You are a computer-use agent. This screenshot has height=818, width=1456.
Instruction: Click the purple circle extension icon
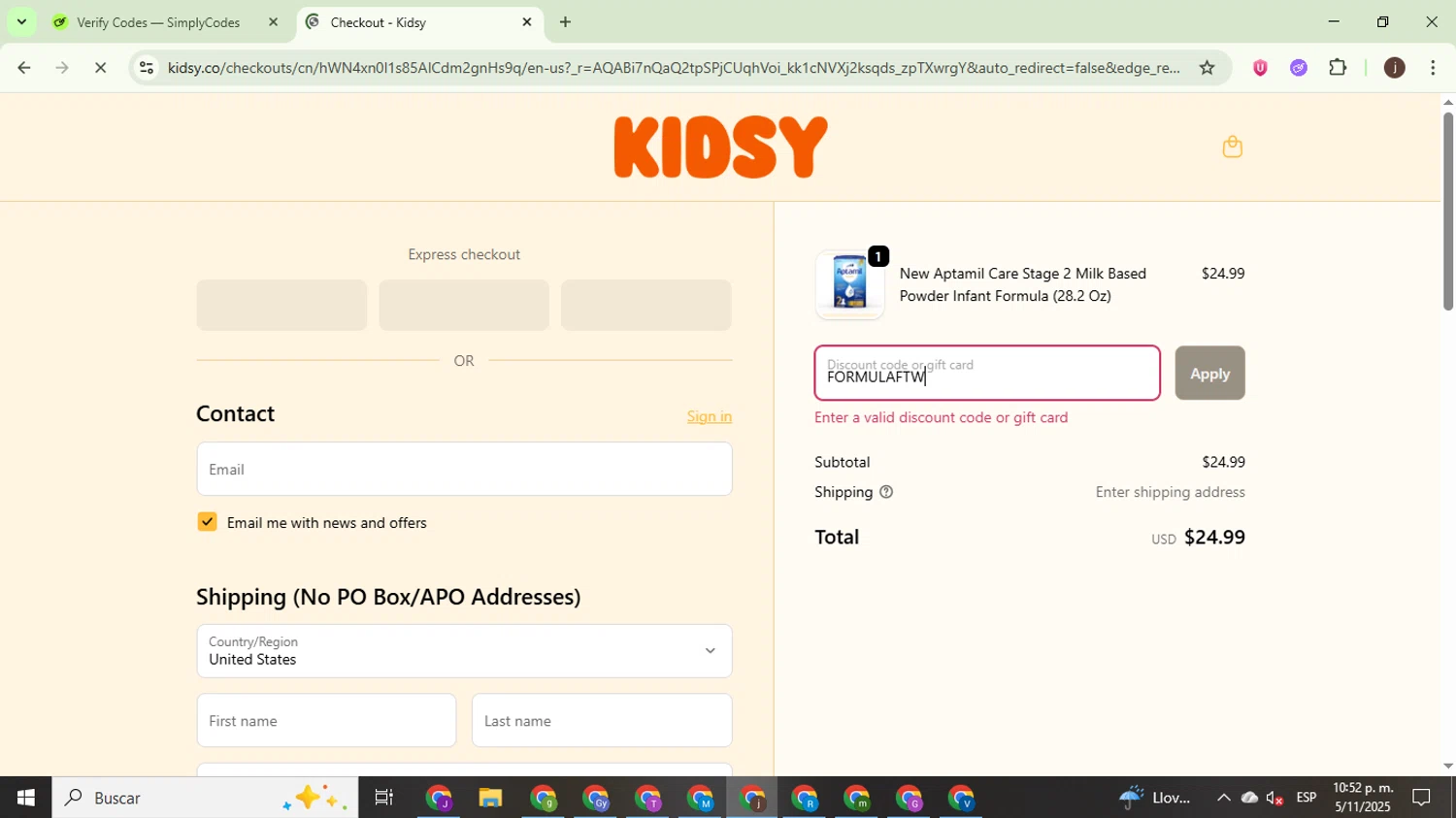pyautogui.click(x=1299, y=67)
